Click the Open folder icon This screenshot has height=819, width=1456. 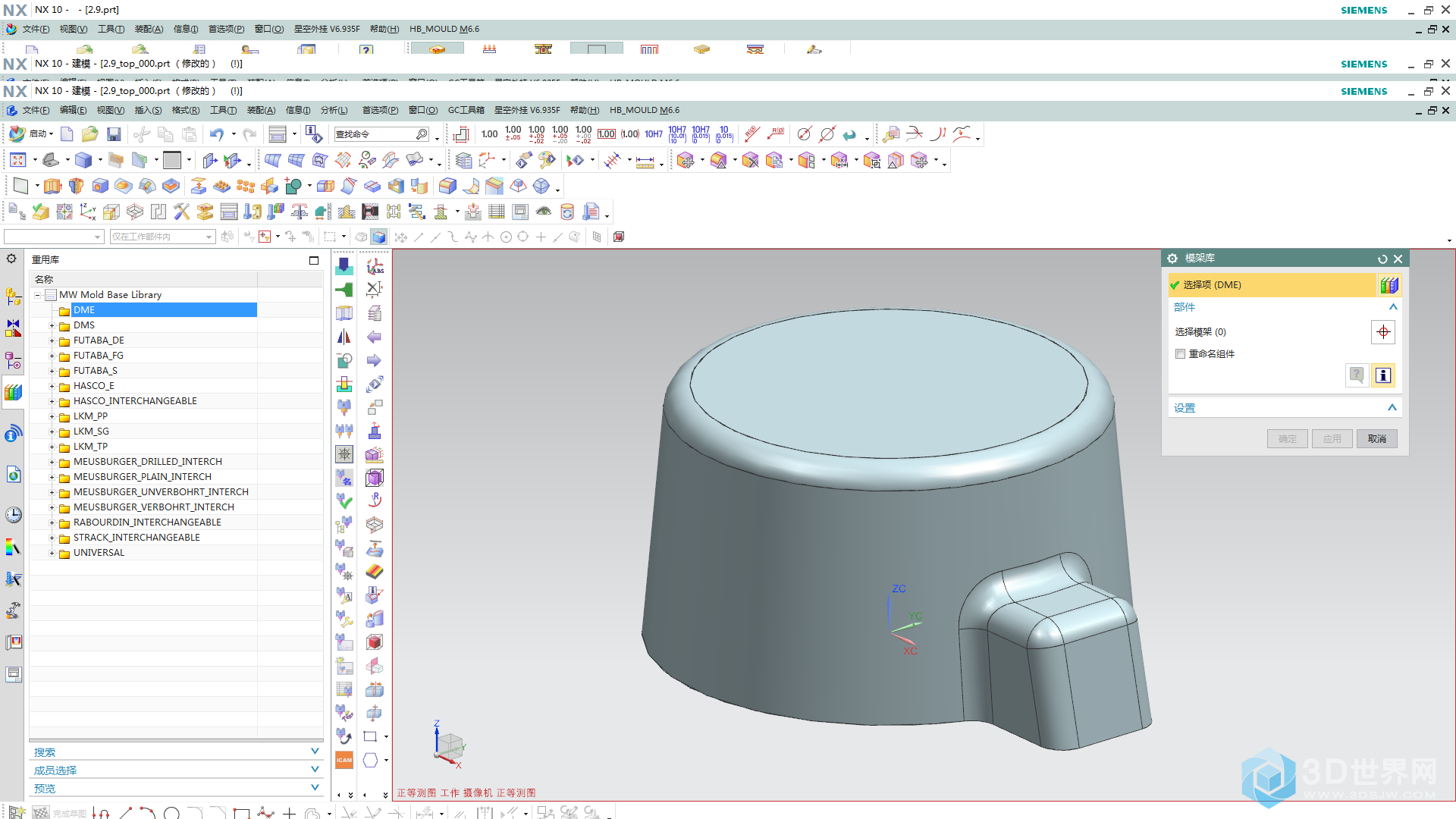point(90,135)
